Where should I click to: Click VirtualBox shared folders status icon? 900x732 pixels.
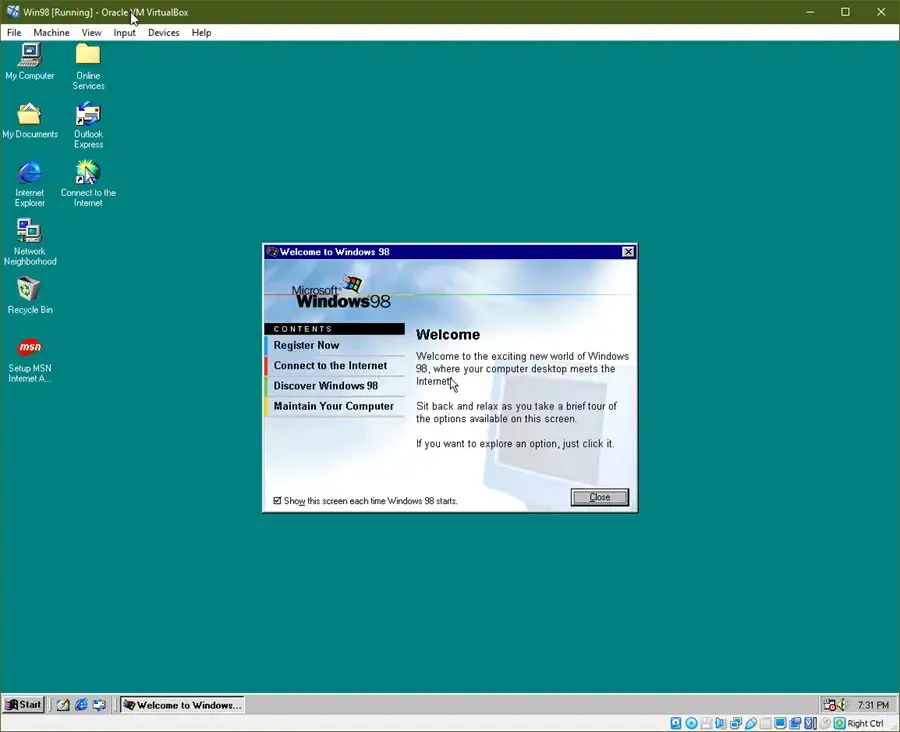click(x=766, y=723)
